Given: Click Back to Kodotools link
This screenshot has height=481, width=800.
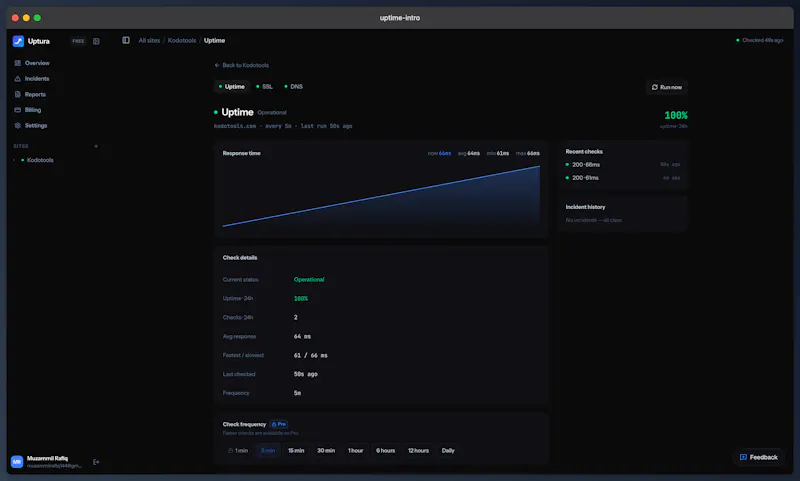Looking at the screenshot, I should pyautogui.click(x=242, y=65).
